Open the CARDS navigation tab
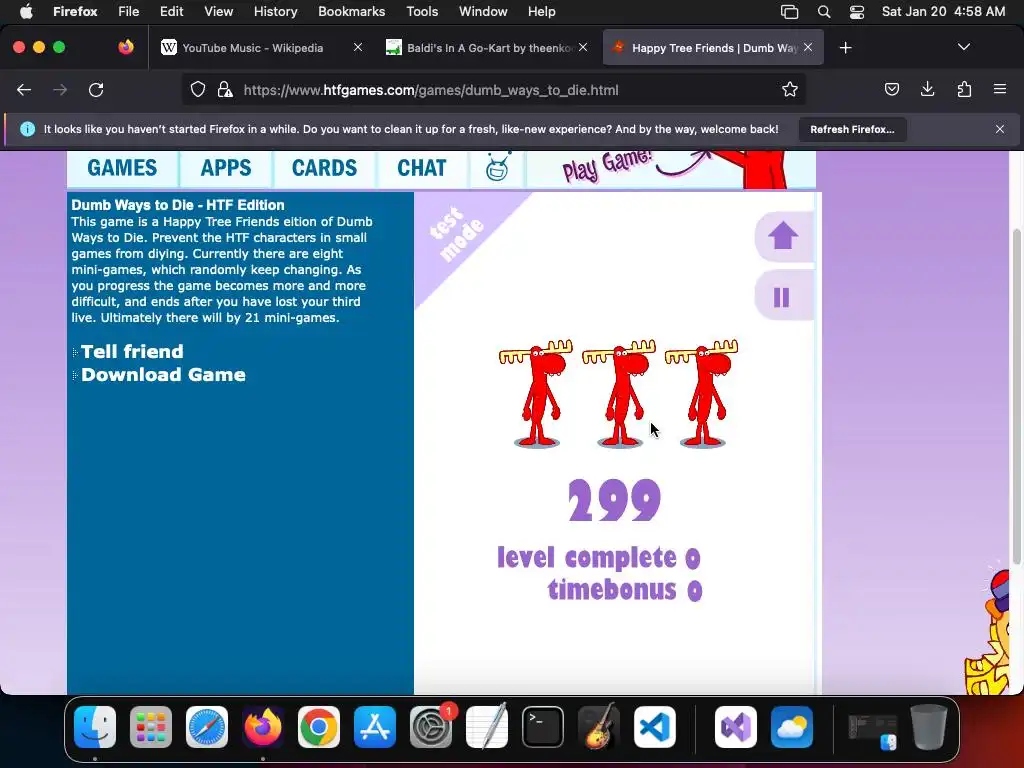The height and width of the screenshot is (768, 1024). tap(325, 168)
